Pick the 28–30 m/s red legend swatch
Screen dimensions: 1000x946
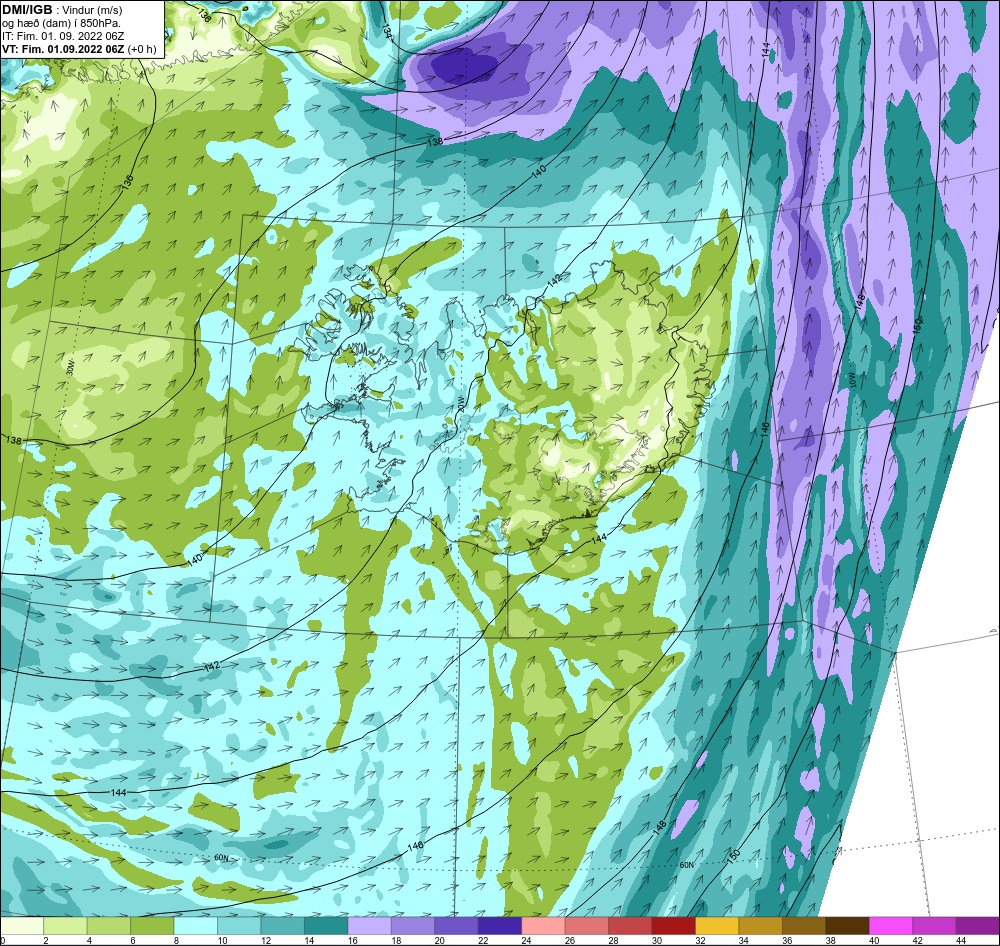click(x=630, y=926)
